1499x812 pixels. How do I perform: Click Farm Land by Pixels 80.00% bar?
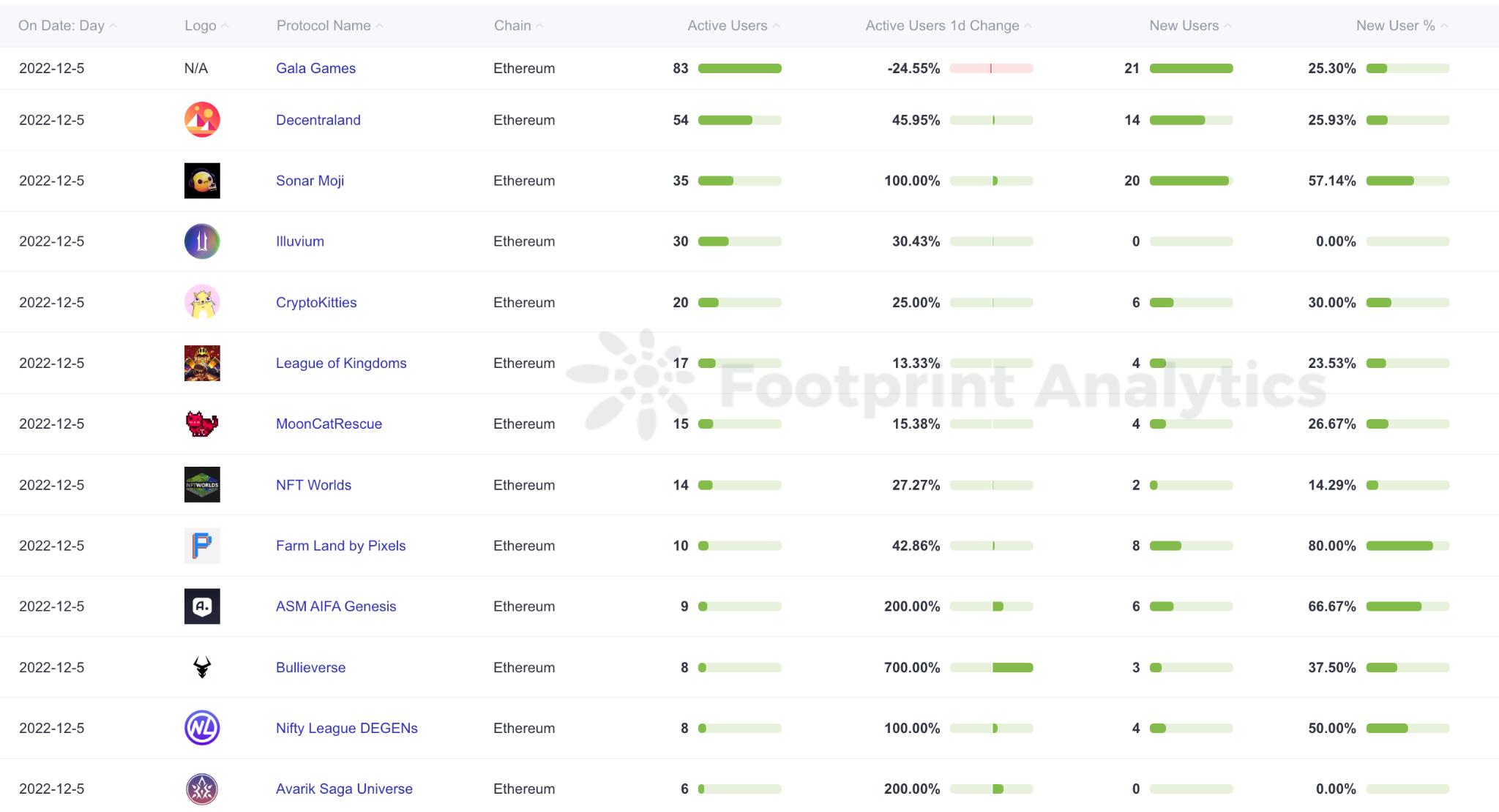(1408, 546)
